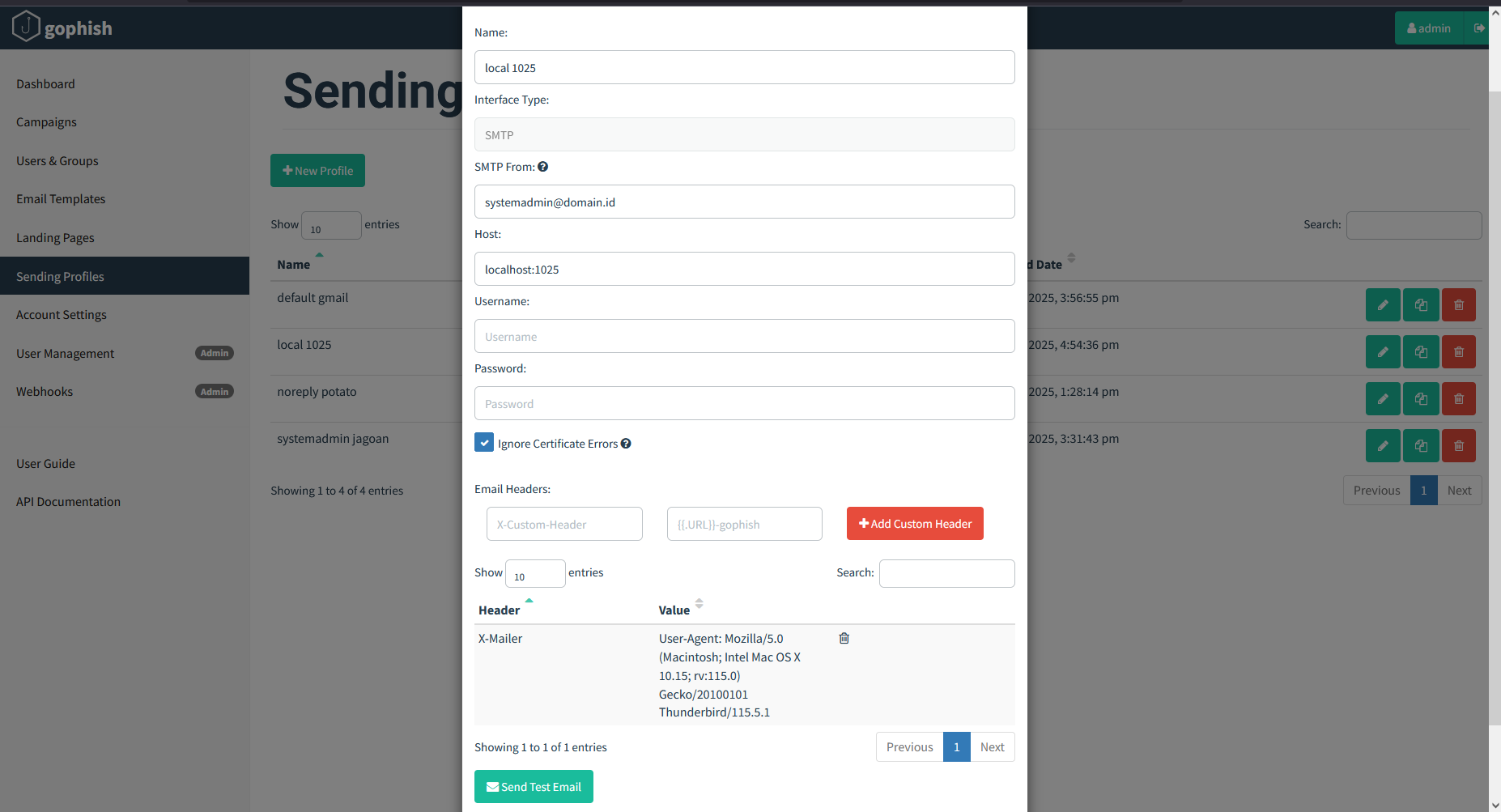Click the Host input field
Screen dimensions: 1501x812
pos(744,269)
